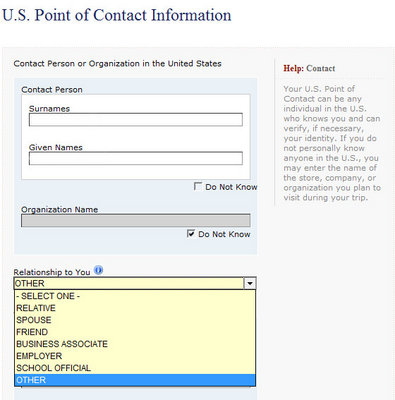Screen dimensions: 395x400
Task: Select RELATIVE from the relationship list
Action: point(135,308)
